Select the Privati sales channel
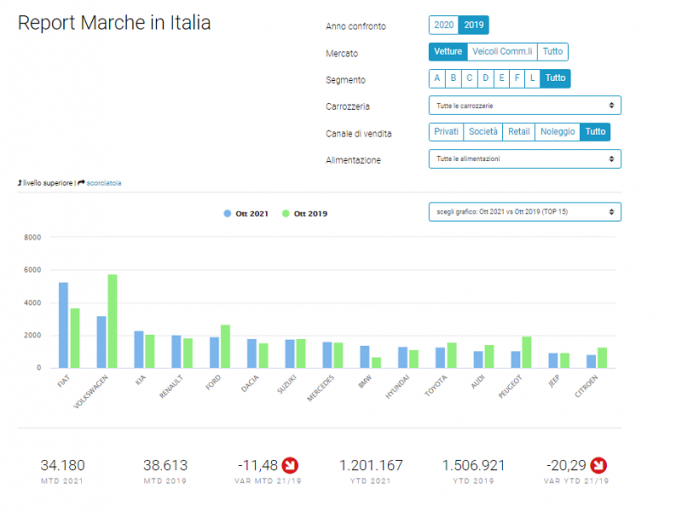Viewport: 682px width, 512px height. (446, 132)
